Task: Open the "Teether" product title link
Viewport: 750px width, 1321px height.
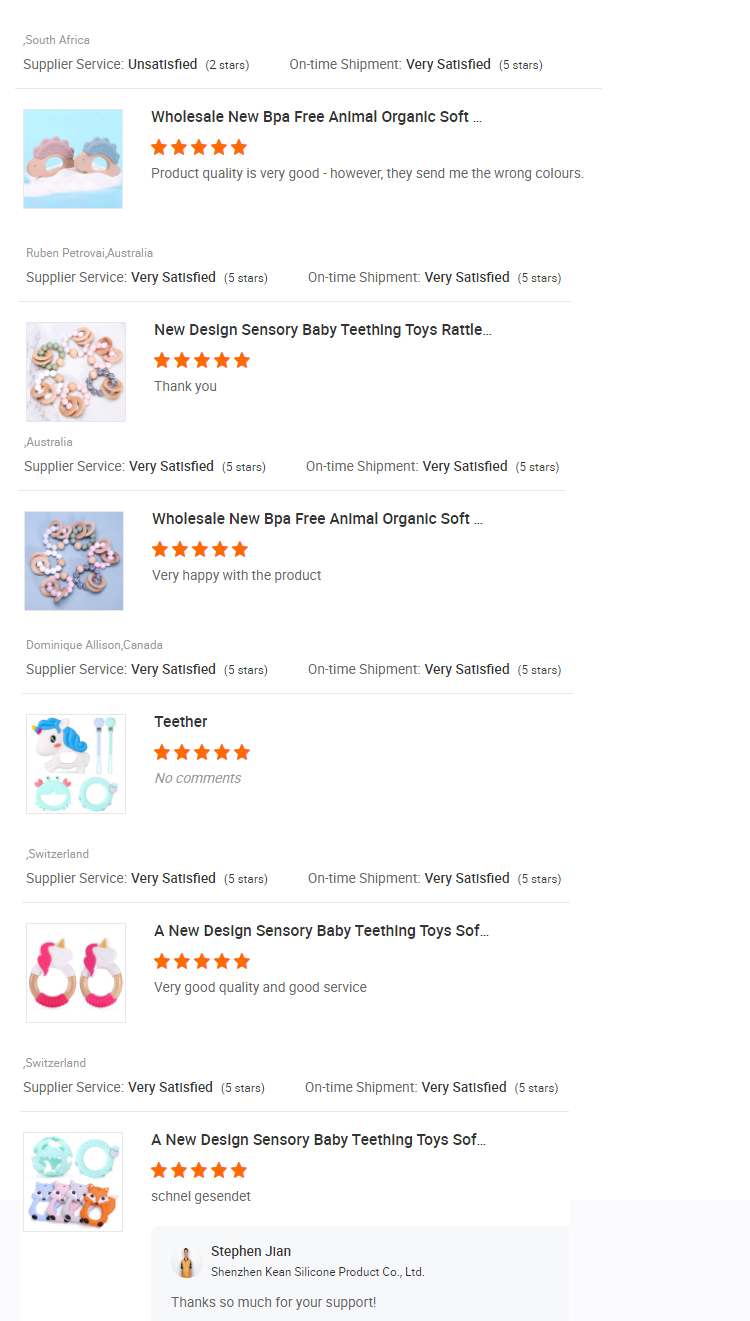Action: (x=181, y=722)
